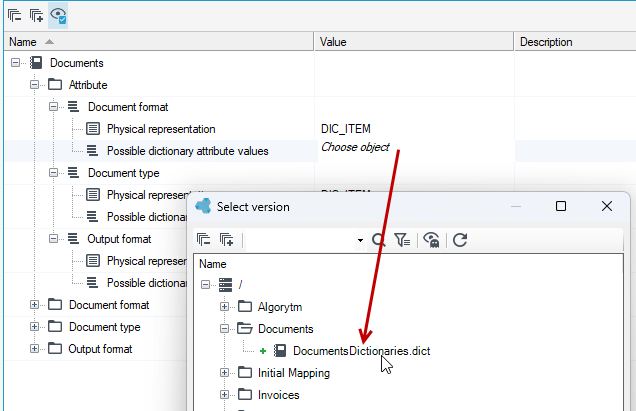Collapse the Attribute folder node
The width and height of the screenshot is (636, 411).
[34, 85]
